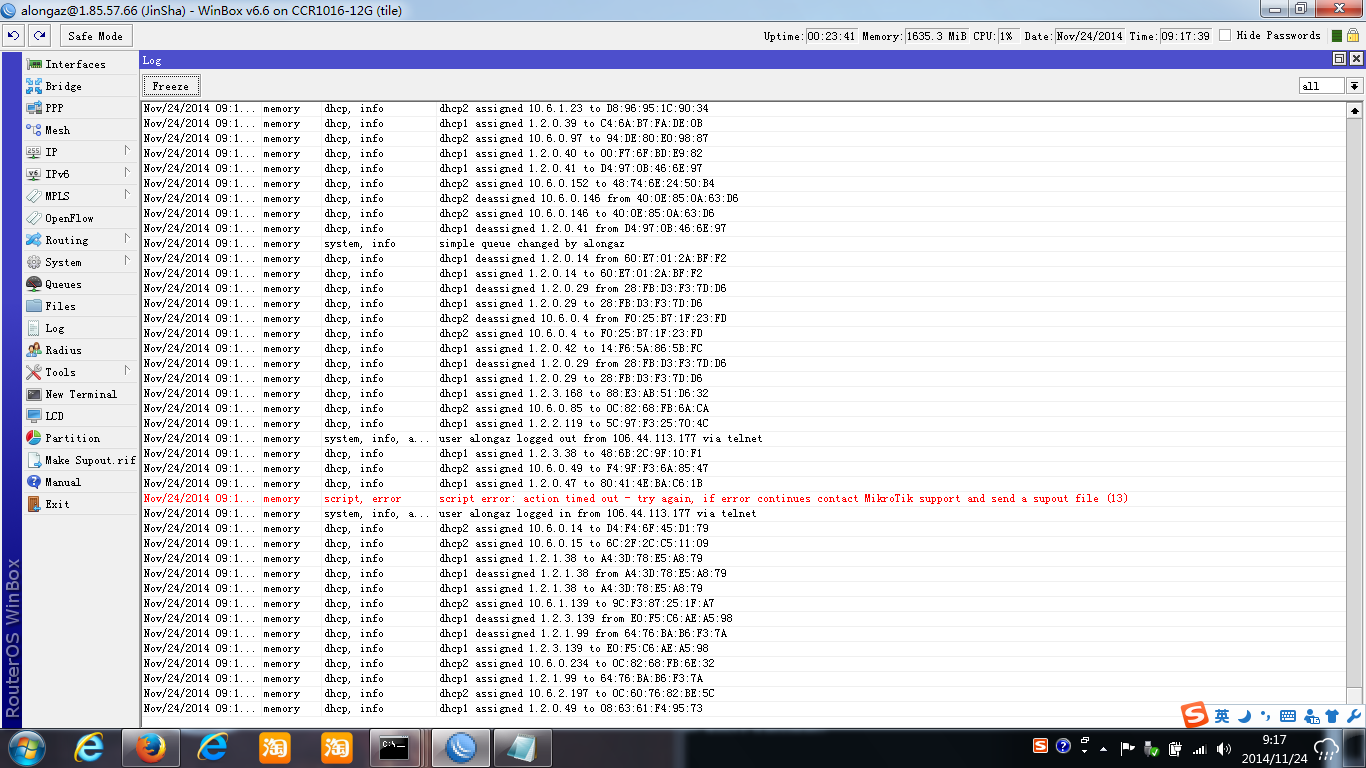Open Interfaces from the sidebar
The width and height of the screenshot is (1366, 768).
pos(80,64)
